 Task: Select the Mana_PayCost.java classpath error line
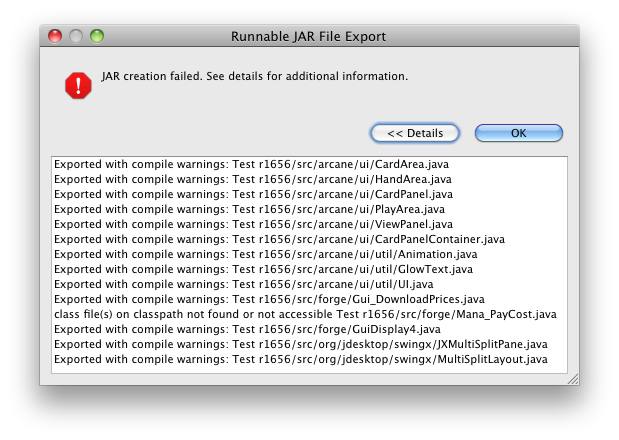[305, 314]
